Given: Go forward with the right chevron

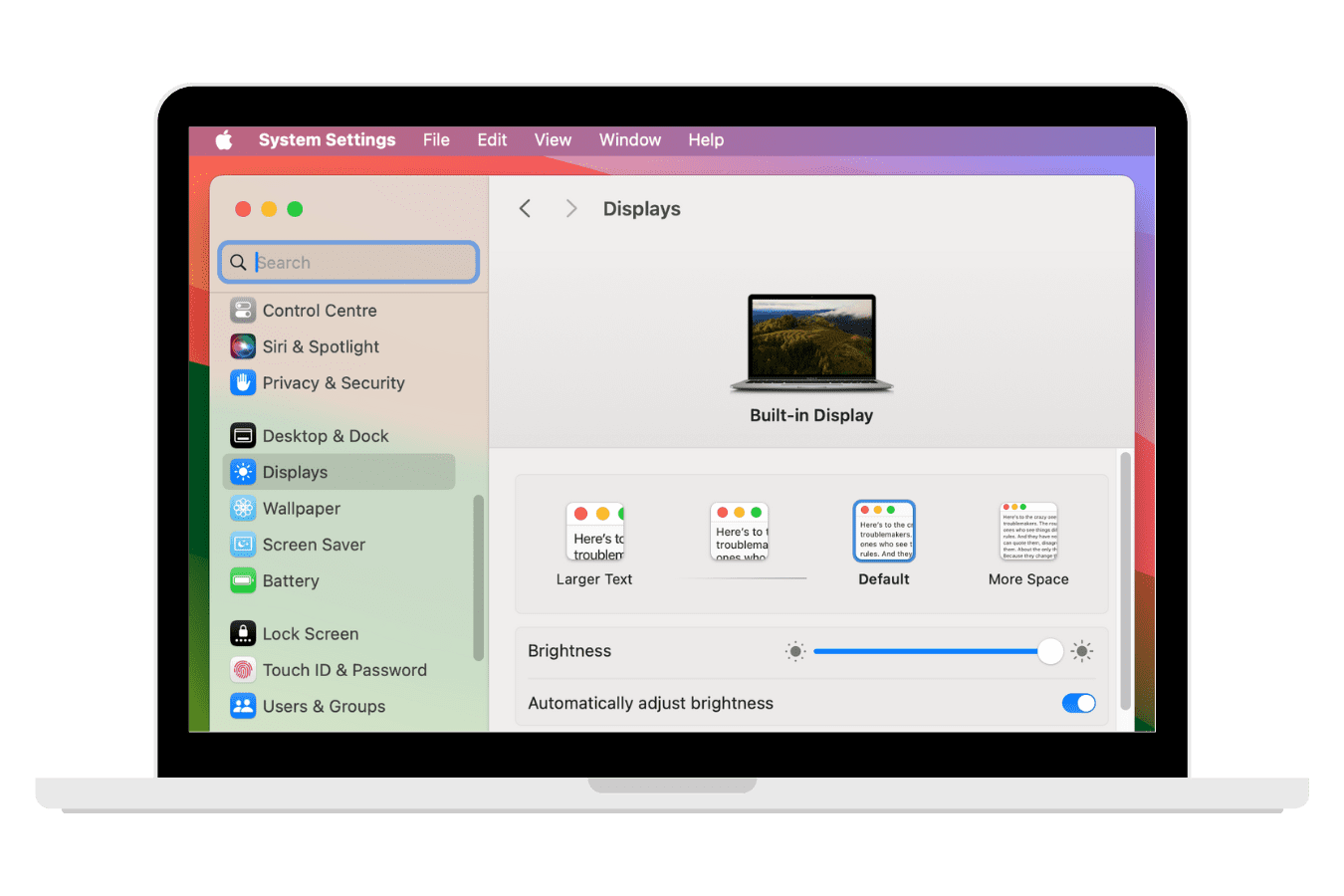Looking at the screenshot, I should [570, 208].
